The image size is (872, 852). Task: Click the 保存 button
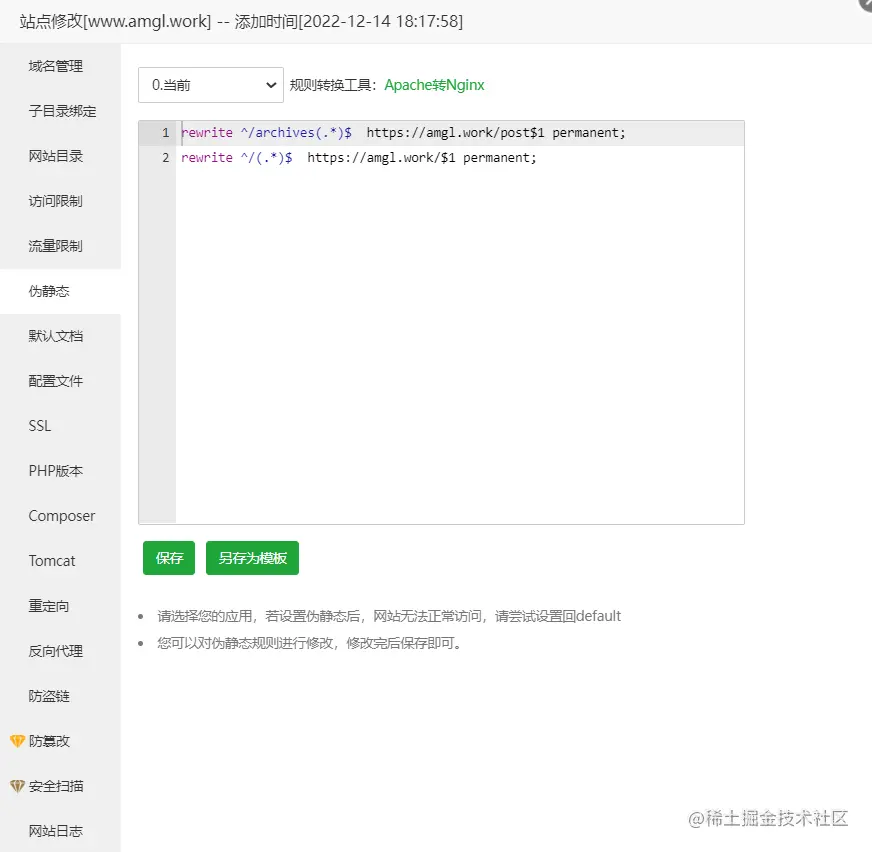pyautogui.click(x=169, y=558)
